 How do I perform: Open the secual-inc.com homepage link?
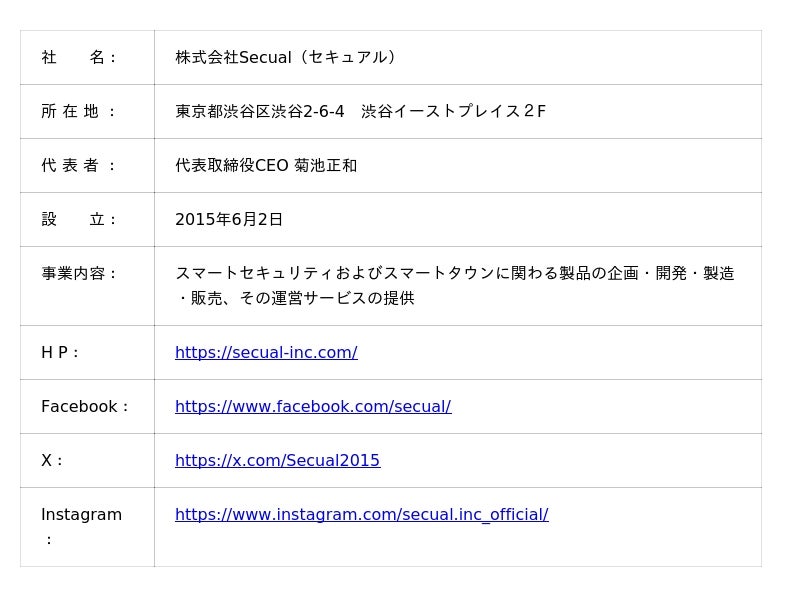[x=266, y=352]
